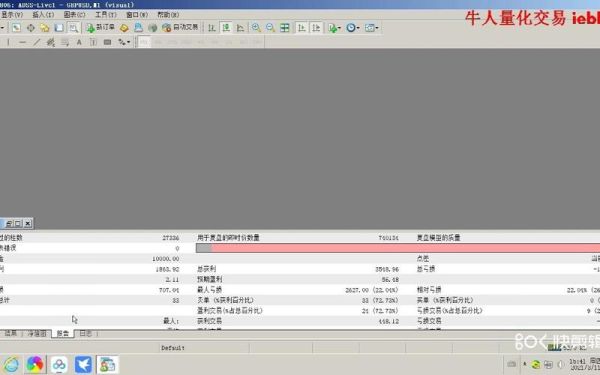Select the horizontal line drawing tool

pyautogui.click(x=23, y=42)
